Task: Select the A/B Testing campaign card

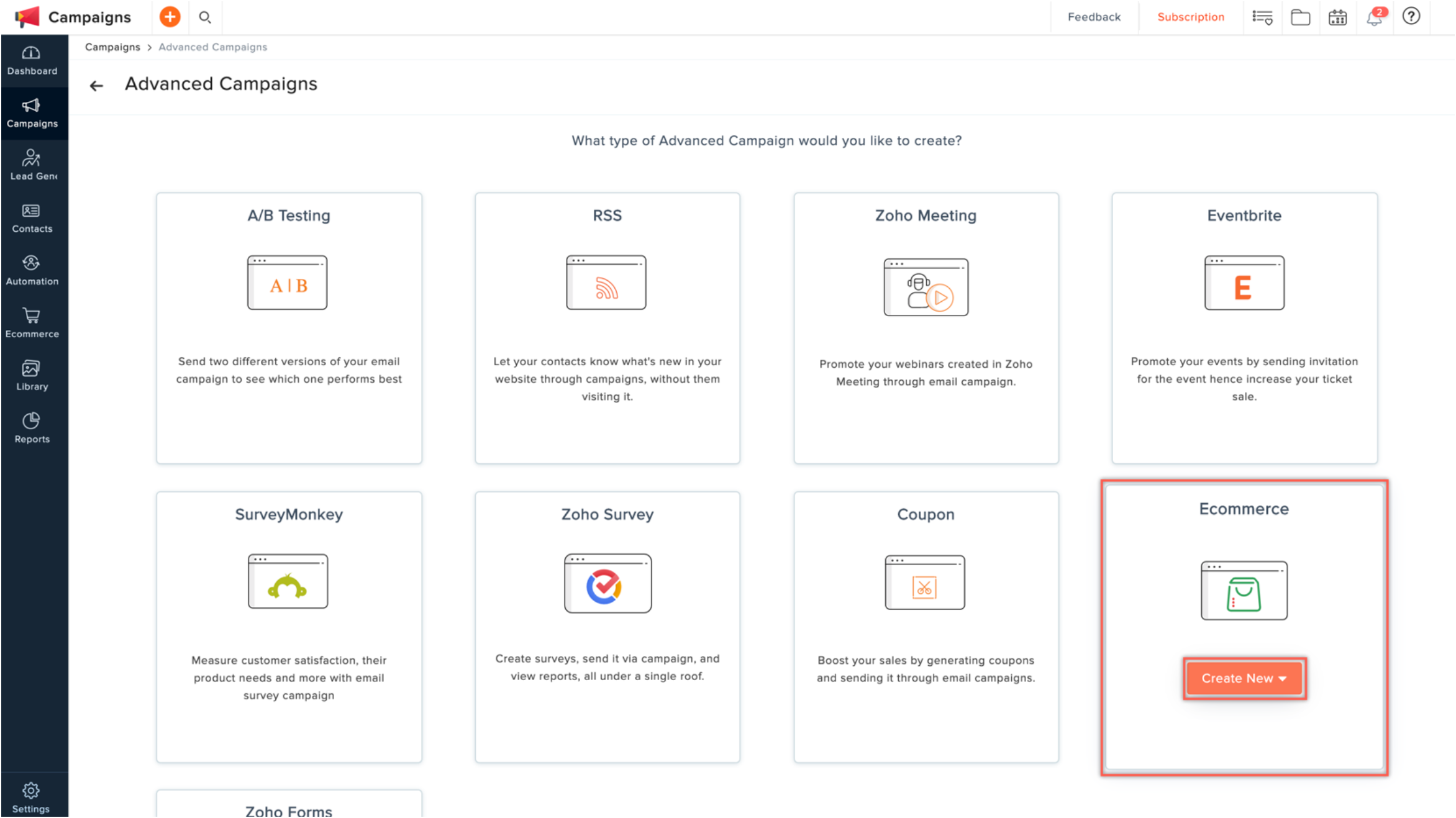Action: point(289,328)
